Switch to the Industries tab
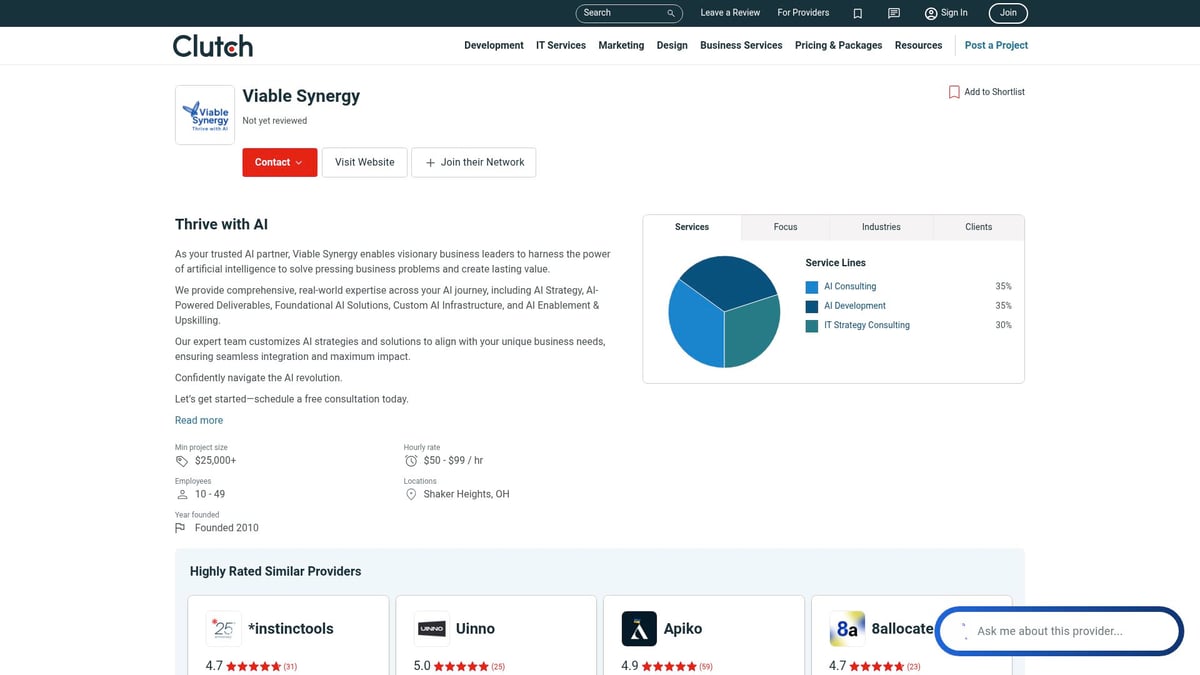The image size is (1200, 675). [x=881, y=227]
